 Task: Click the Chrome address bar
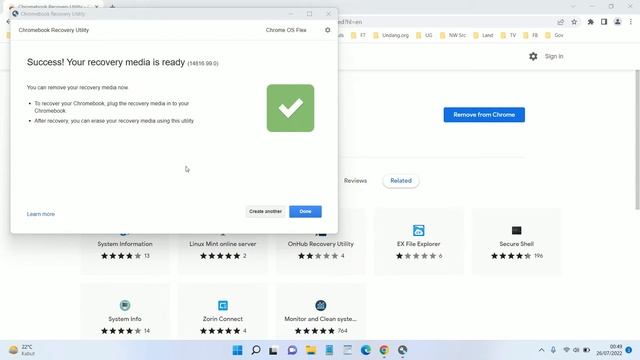[445, 22]
